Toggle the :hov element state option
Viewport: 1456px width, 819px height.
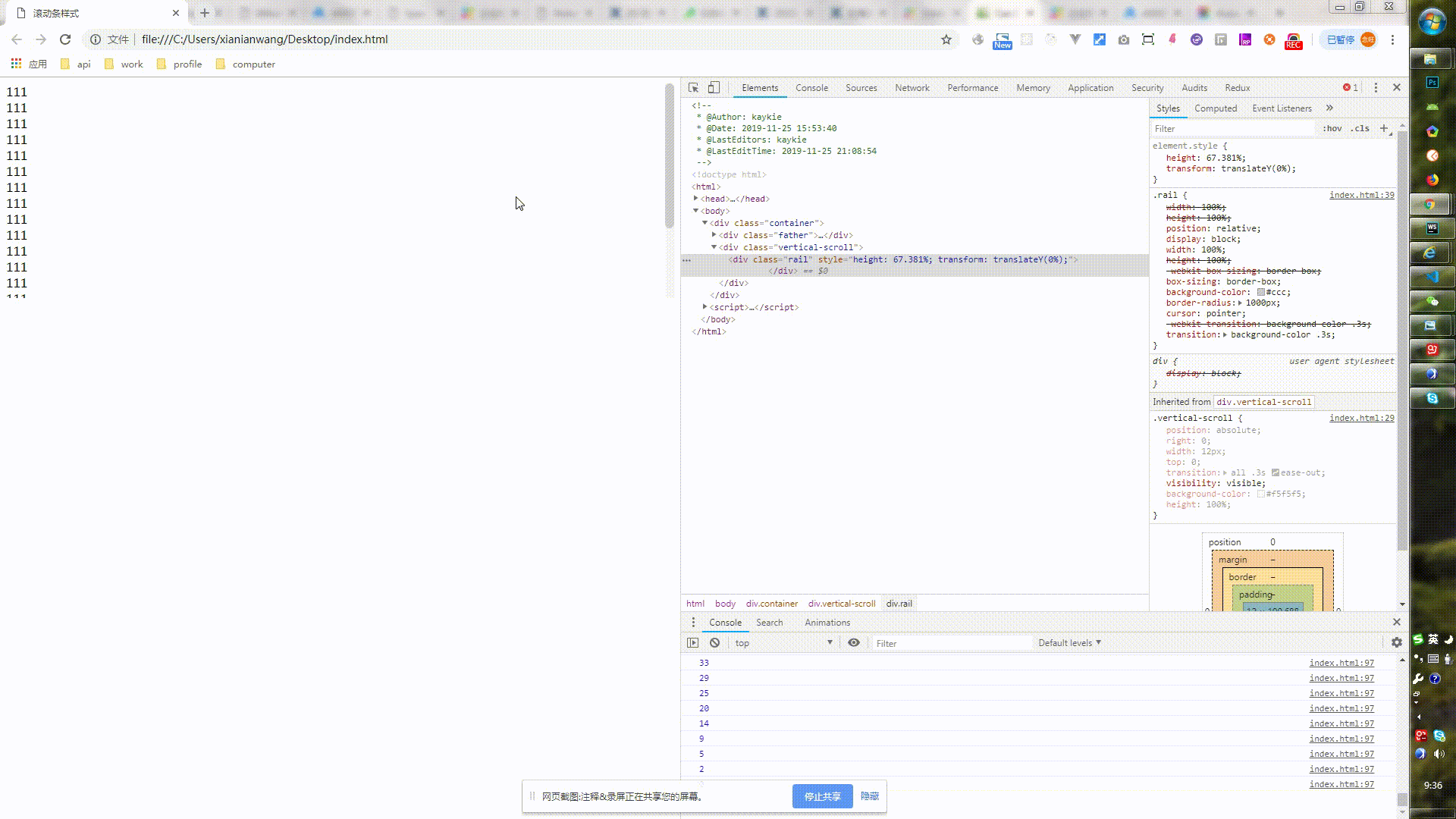1332,129
